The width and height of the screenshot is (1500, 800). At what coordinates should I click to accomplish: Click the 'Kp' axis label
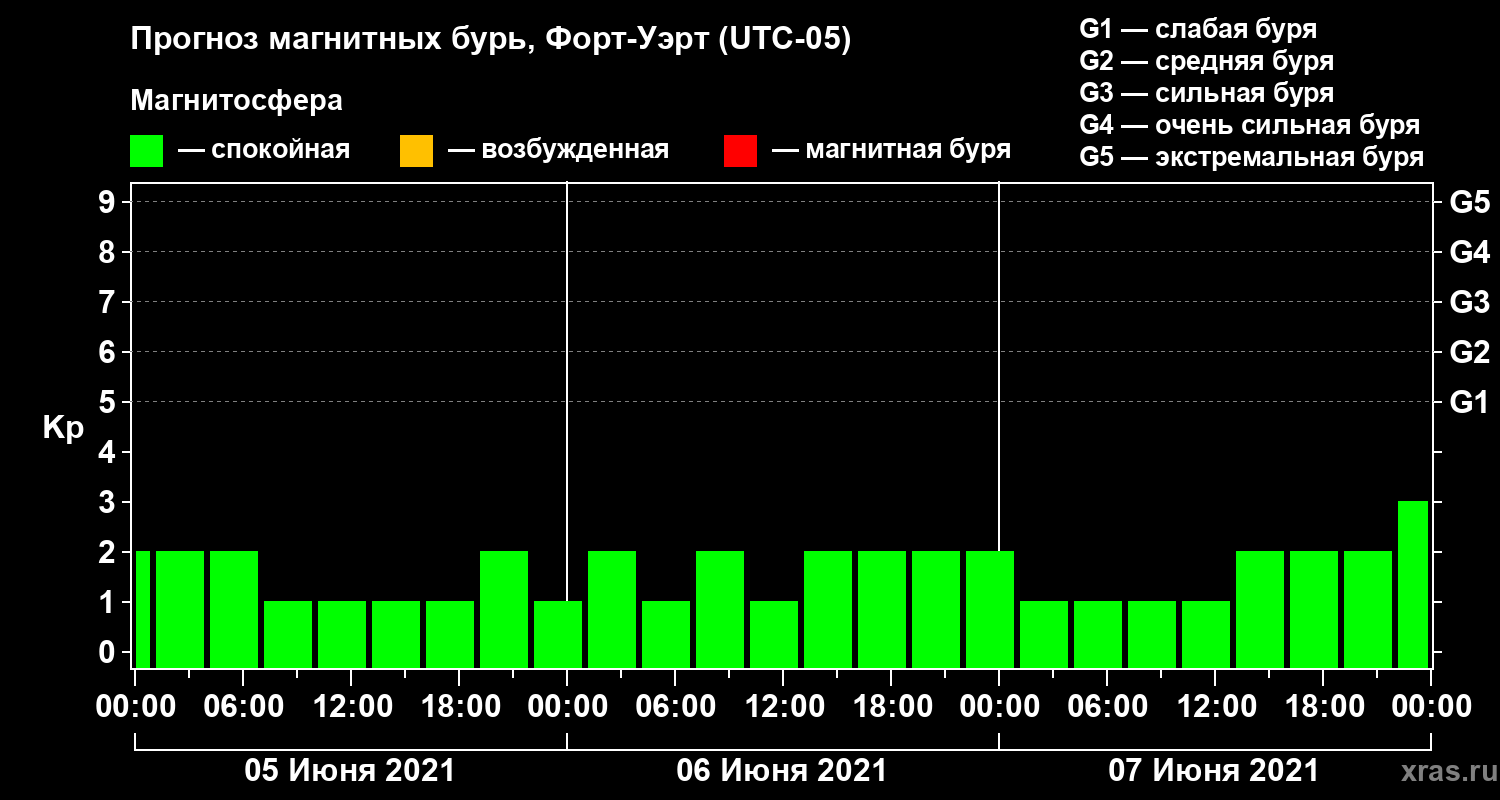(63, 427)
